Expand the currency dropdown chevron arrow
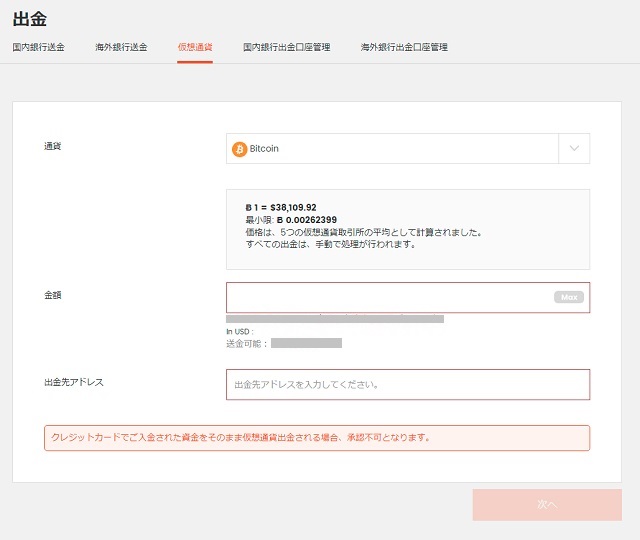This screenshot has height=540, width=640. coord(574,149)
